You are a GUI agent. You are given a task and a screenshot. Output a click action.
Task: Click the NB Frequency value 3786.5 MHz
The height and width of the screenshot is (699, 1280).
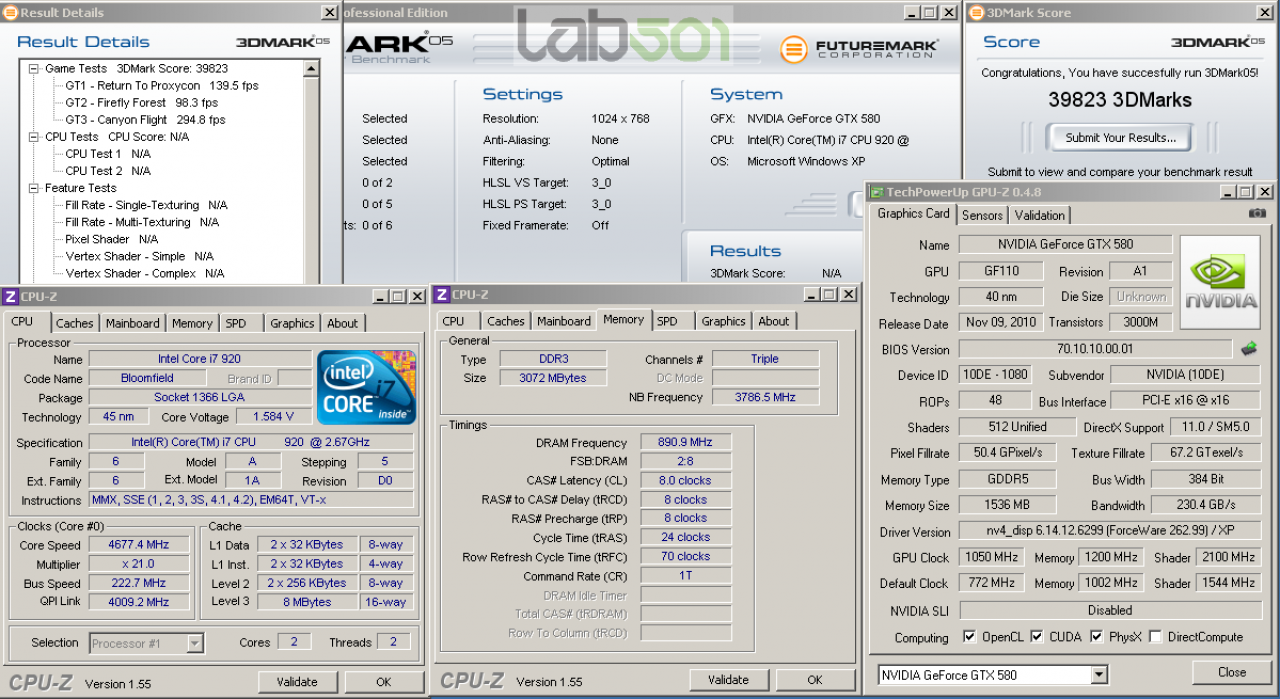pyautogui.click(x=765, y=397)
